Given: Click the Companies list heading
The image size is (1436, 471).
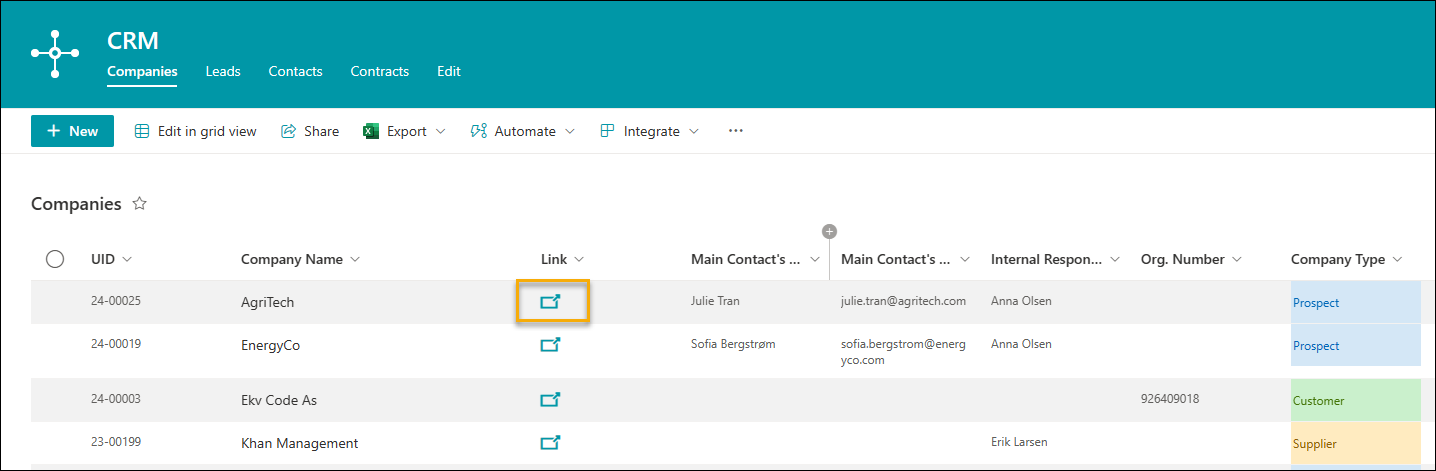Looking at the screenshot, I should [76, 204].
